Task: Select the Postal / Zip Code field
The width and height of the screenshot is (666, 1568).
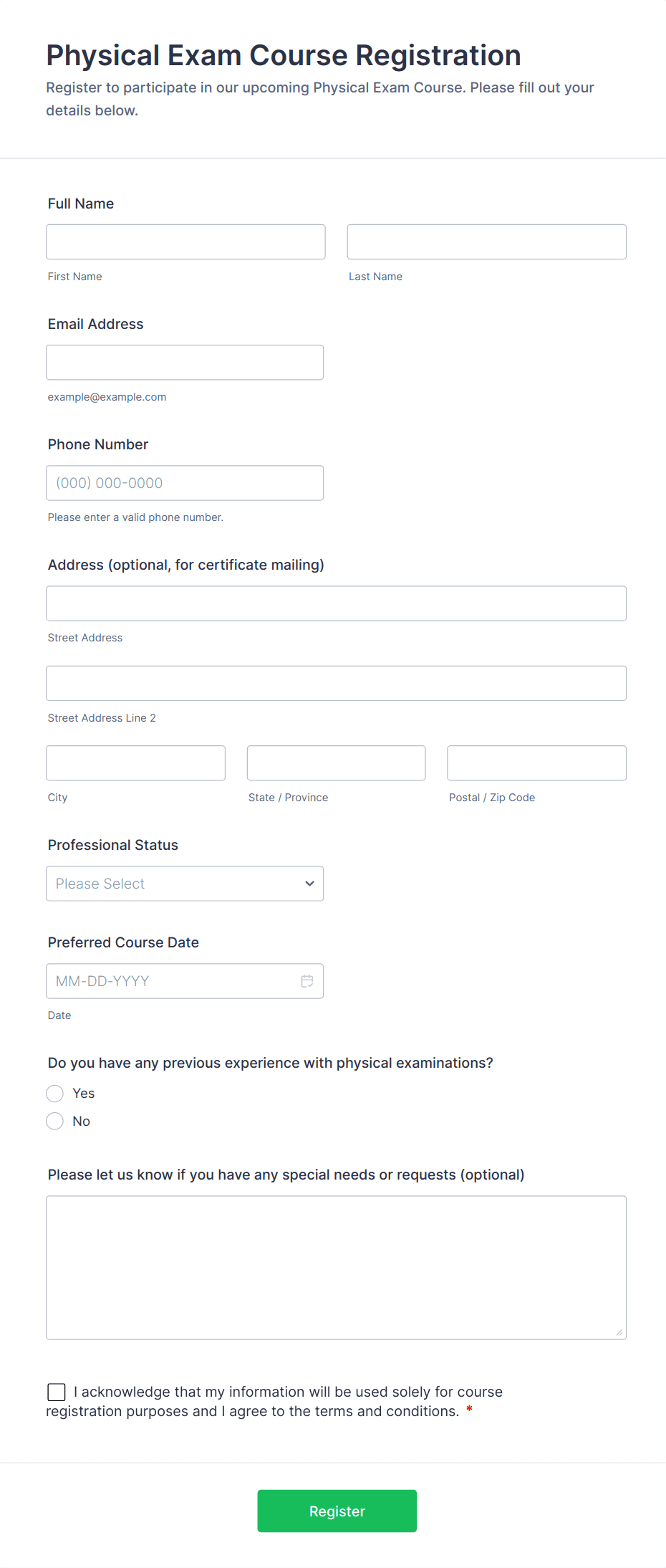Action: tap(536, 763)
